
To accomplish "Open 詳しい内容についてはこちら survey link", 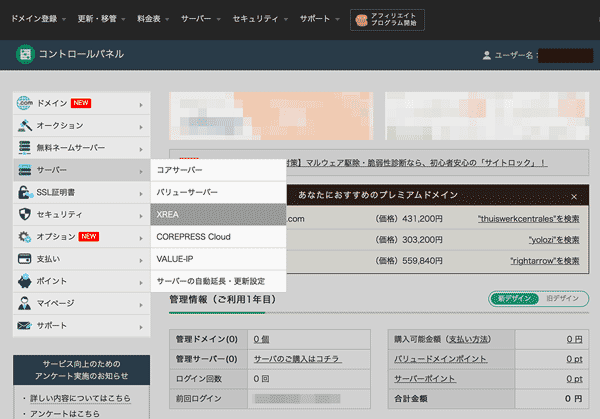I will pos(80,398).
